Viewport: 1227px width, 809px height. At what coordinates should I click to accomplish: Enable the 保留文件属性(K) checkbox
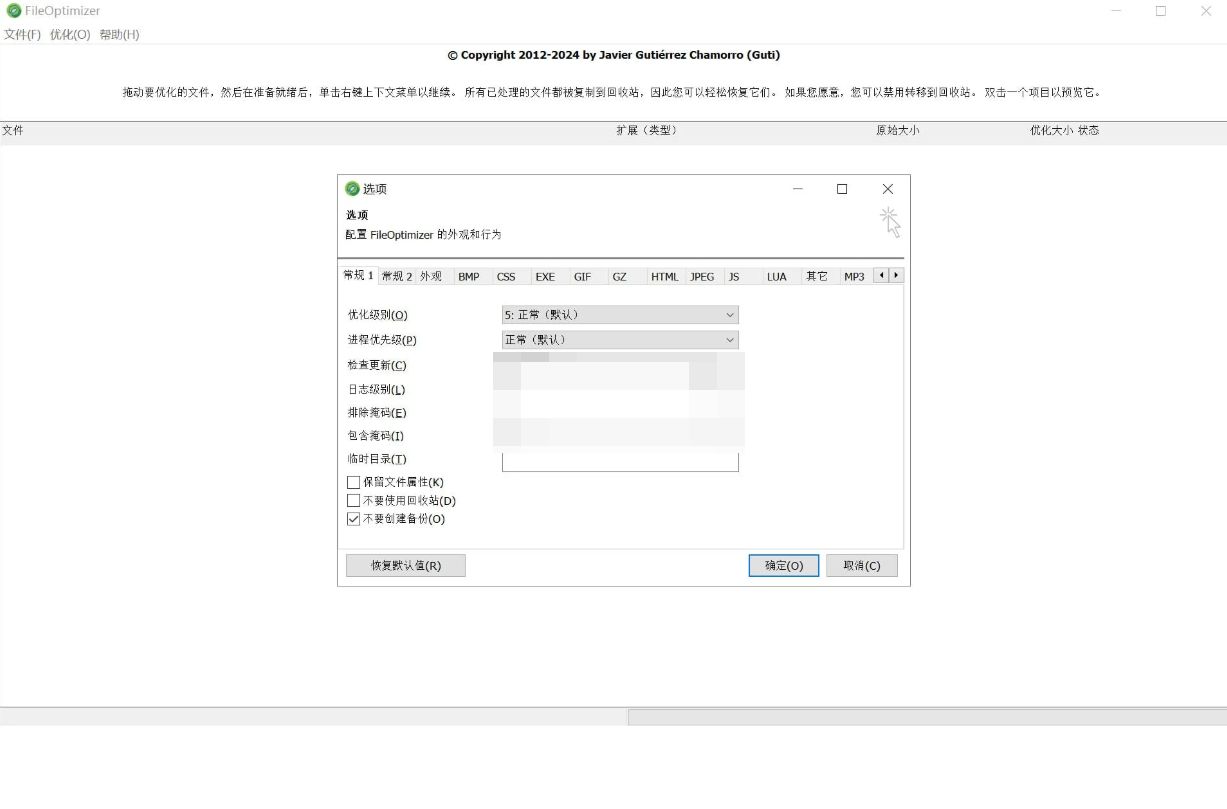pyautogui.click(x=354, y=482)
